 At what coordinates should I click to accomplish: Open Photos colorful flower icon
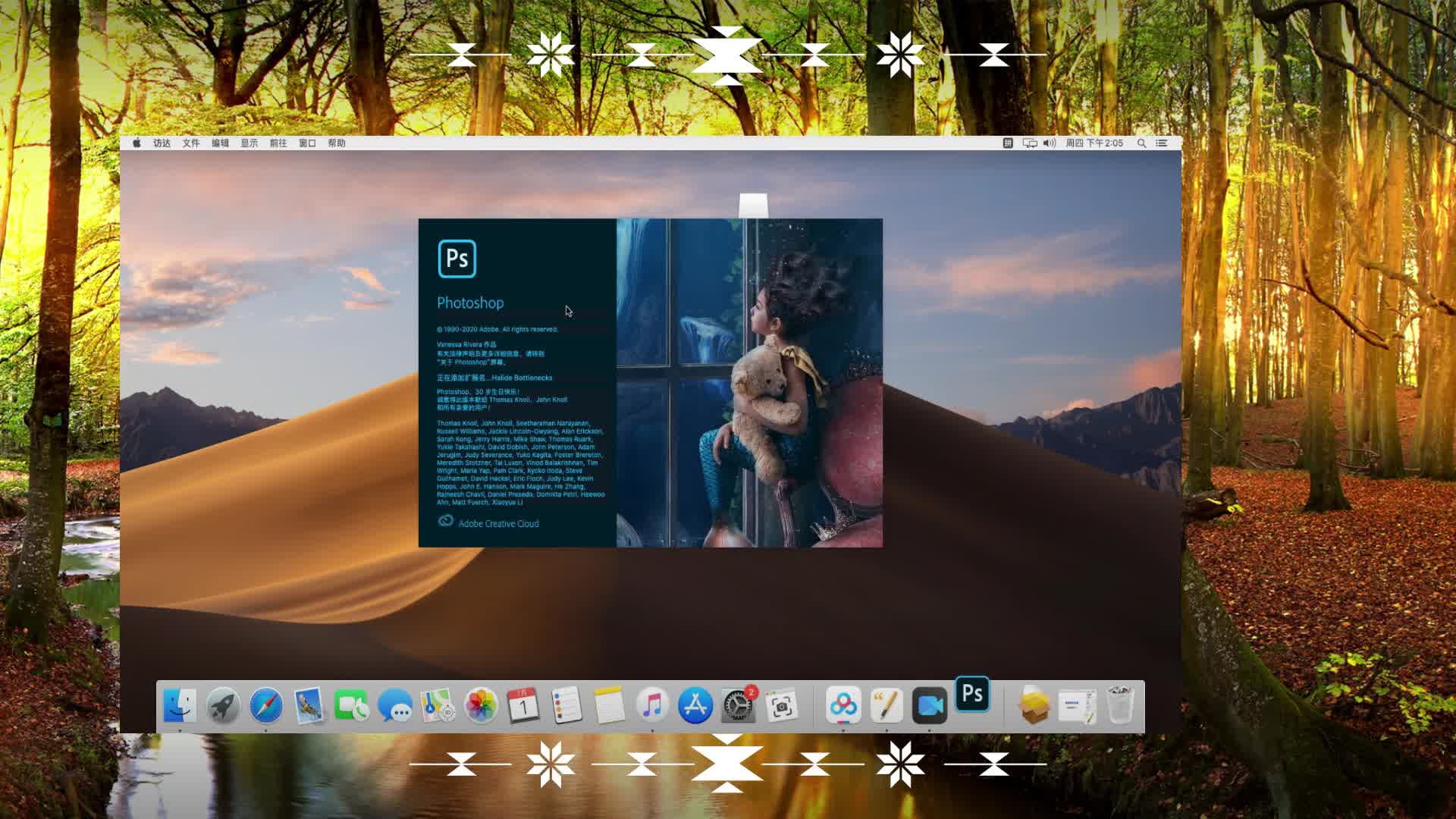481,706
